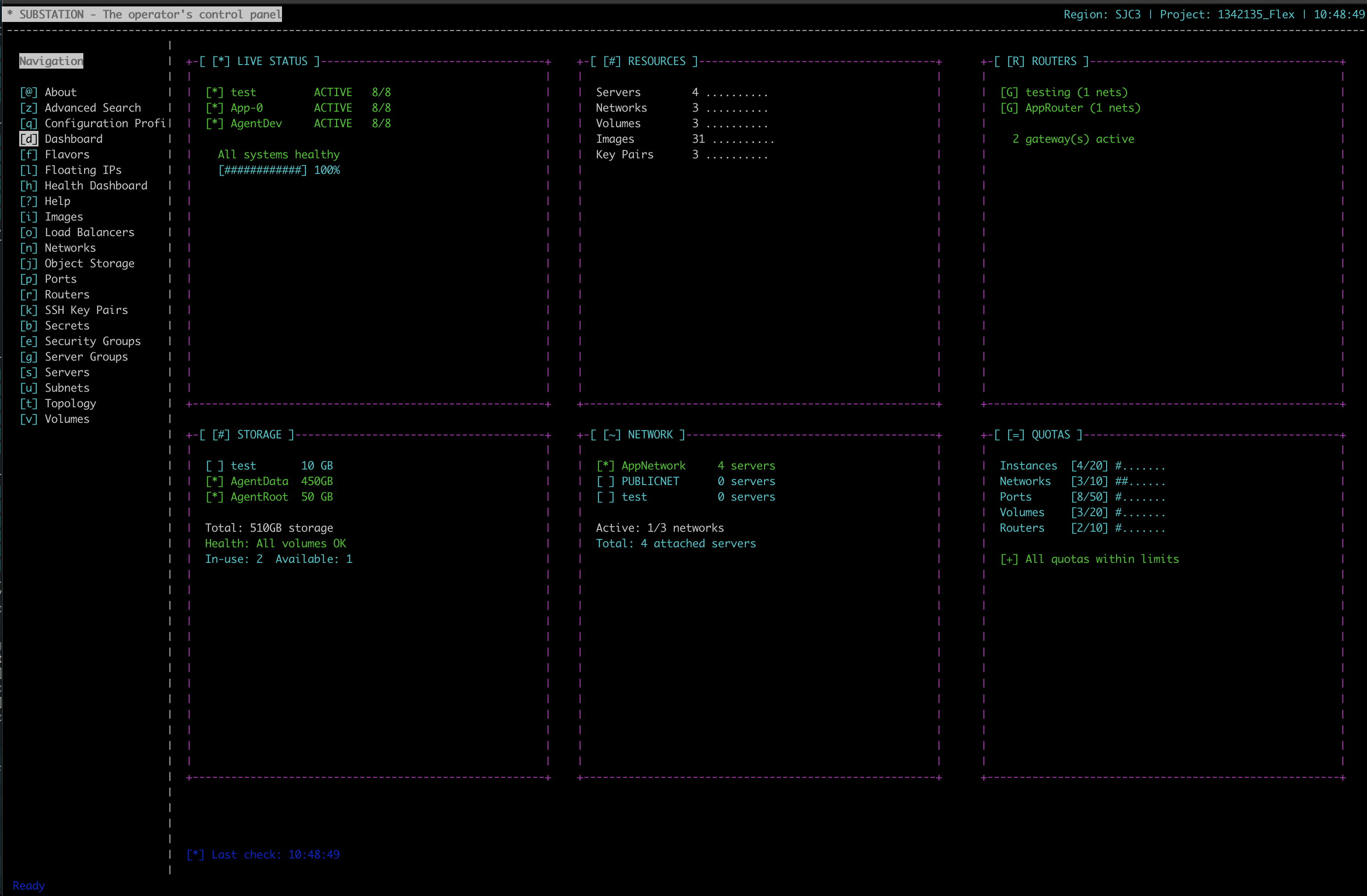This screenshot has width=1367, height=896.
Task: Click the [t] Topology key icon
Action: [29, 404]
